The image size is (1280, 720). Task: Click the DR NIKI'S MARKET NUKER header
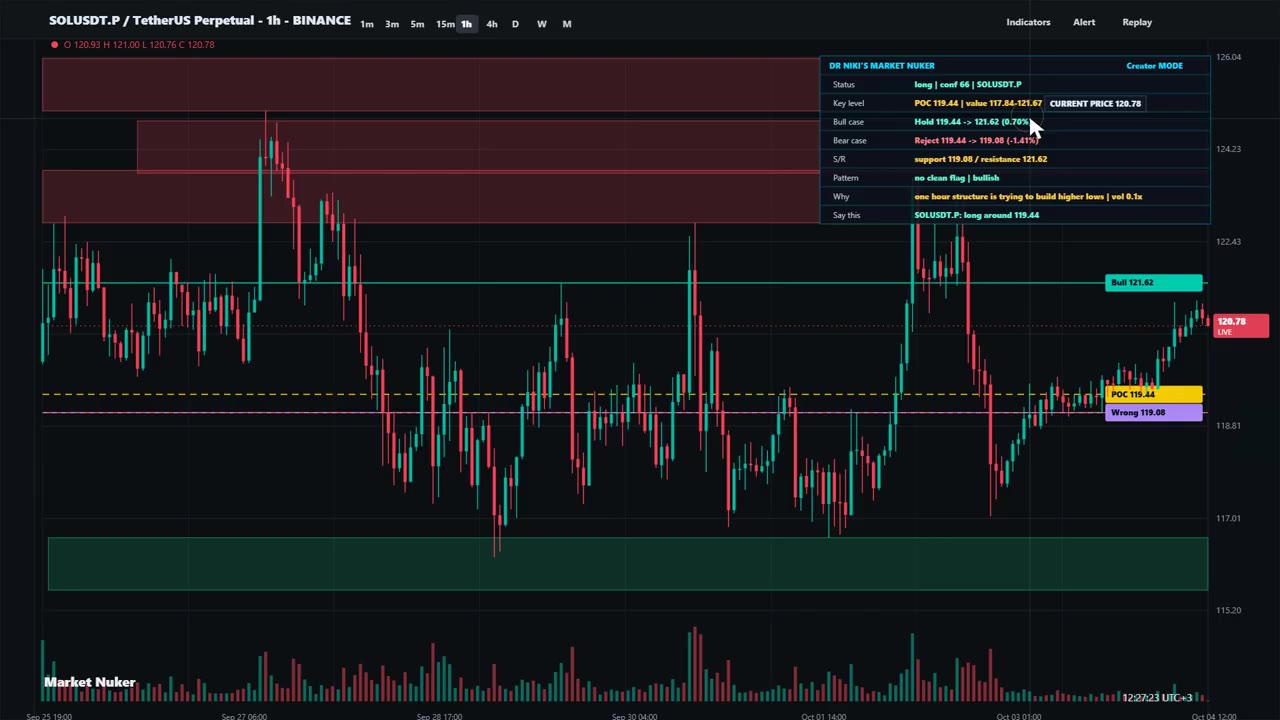point(882,66)
